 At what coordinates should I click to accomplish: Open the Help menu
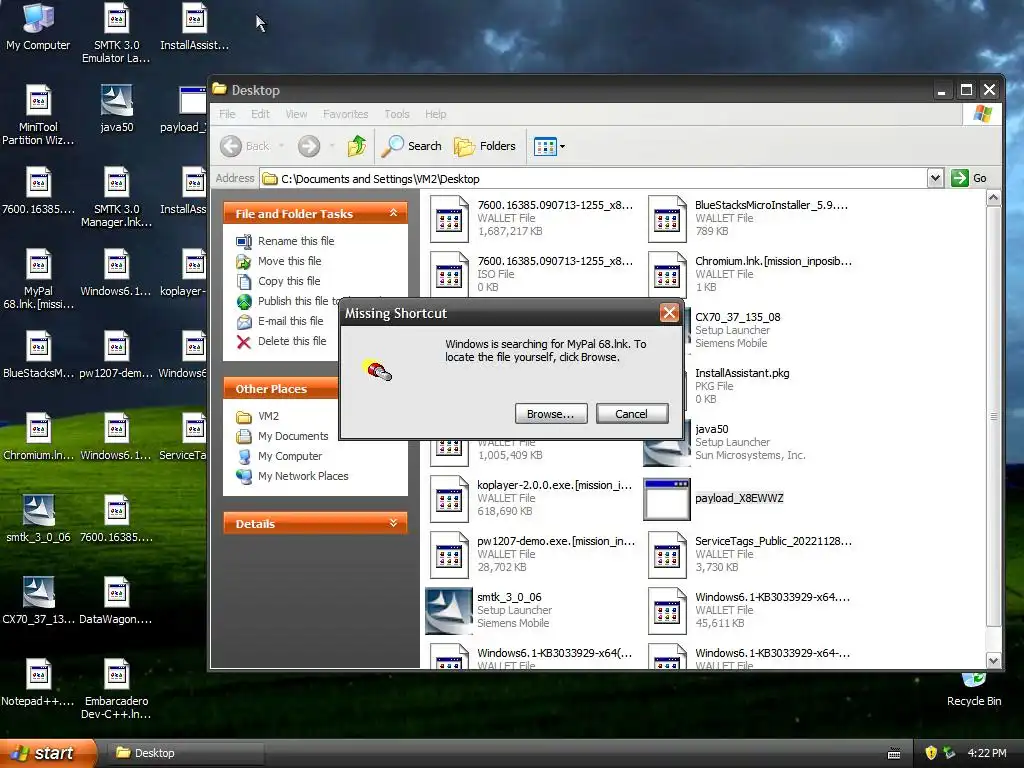(436, 114)
